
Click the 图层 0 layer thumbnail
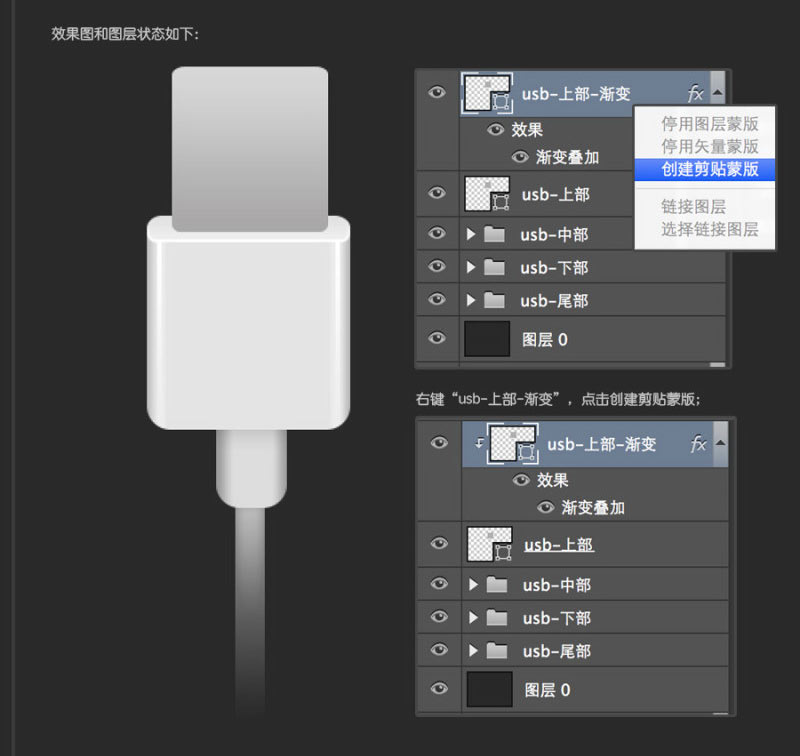pyautogui.click(x=487, y=339)
